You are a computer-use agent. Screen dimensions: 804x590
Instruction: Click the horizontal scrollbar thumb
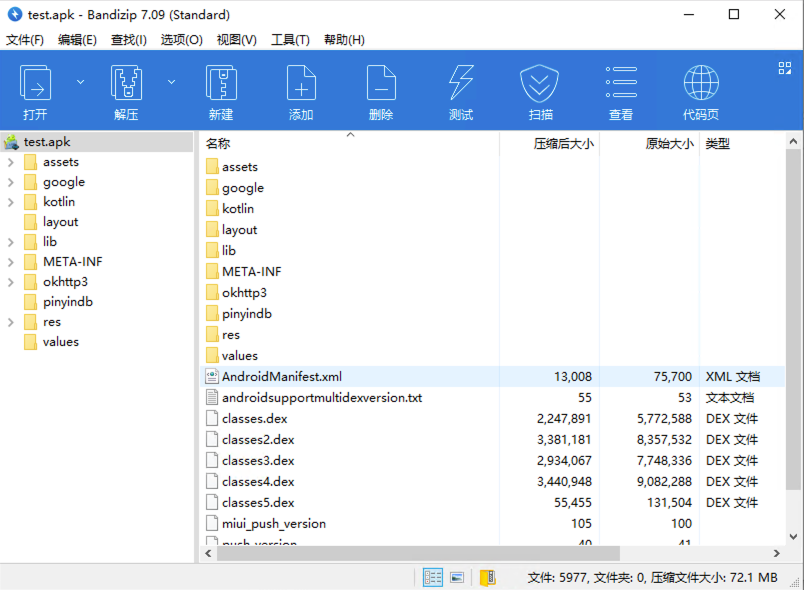click(x=418, y=554)
